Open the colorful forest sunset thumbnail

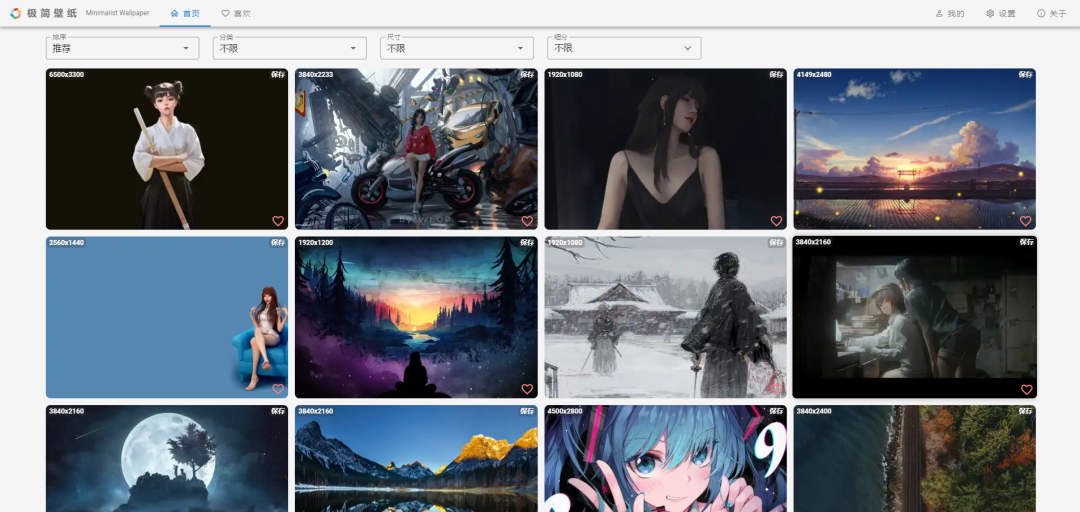[416, 317]
